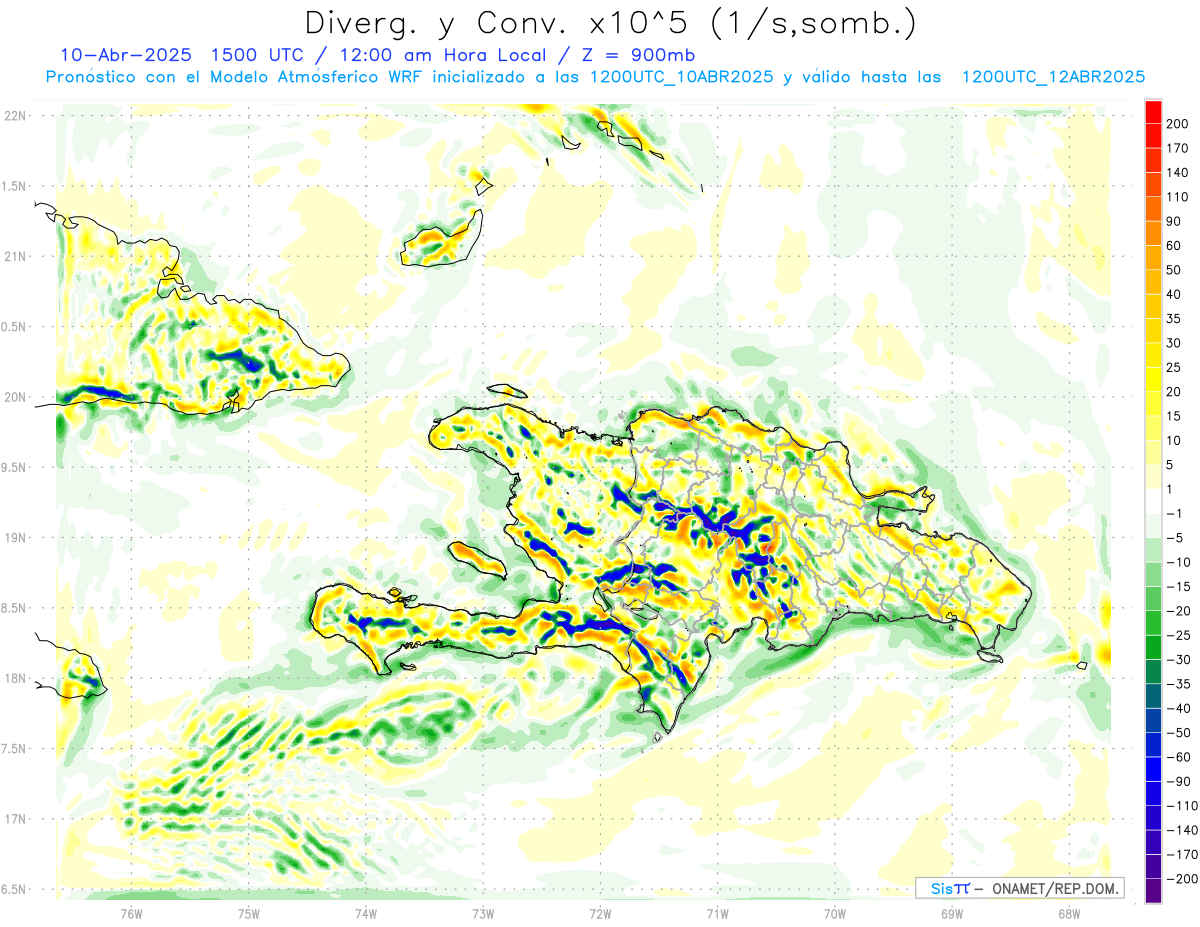Click the '19N' latitude label
1200x927 pixels.
14,538
